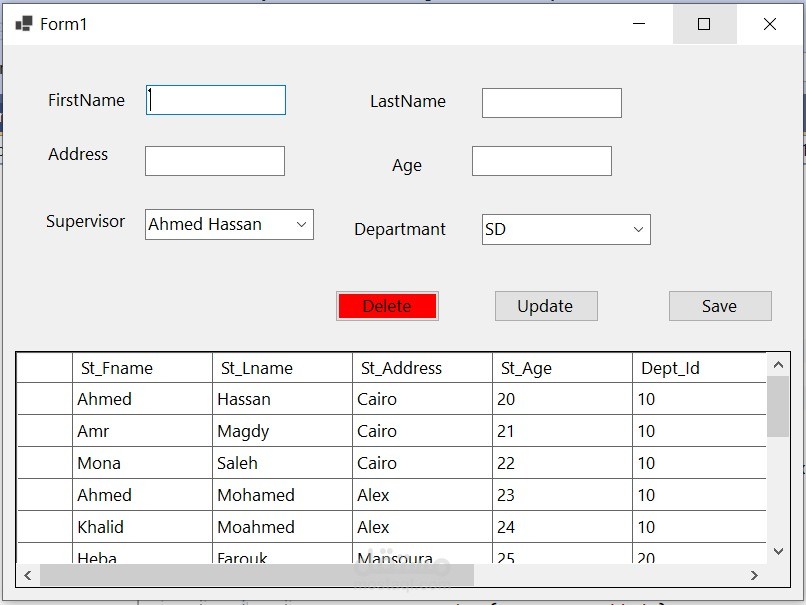806x605 pixels.
Task: Click the cell 'Mohamed'
Action: (x=282, y=495)
